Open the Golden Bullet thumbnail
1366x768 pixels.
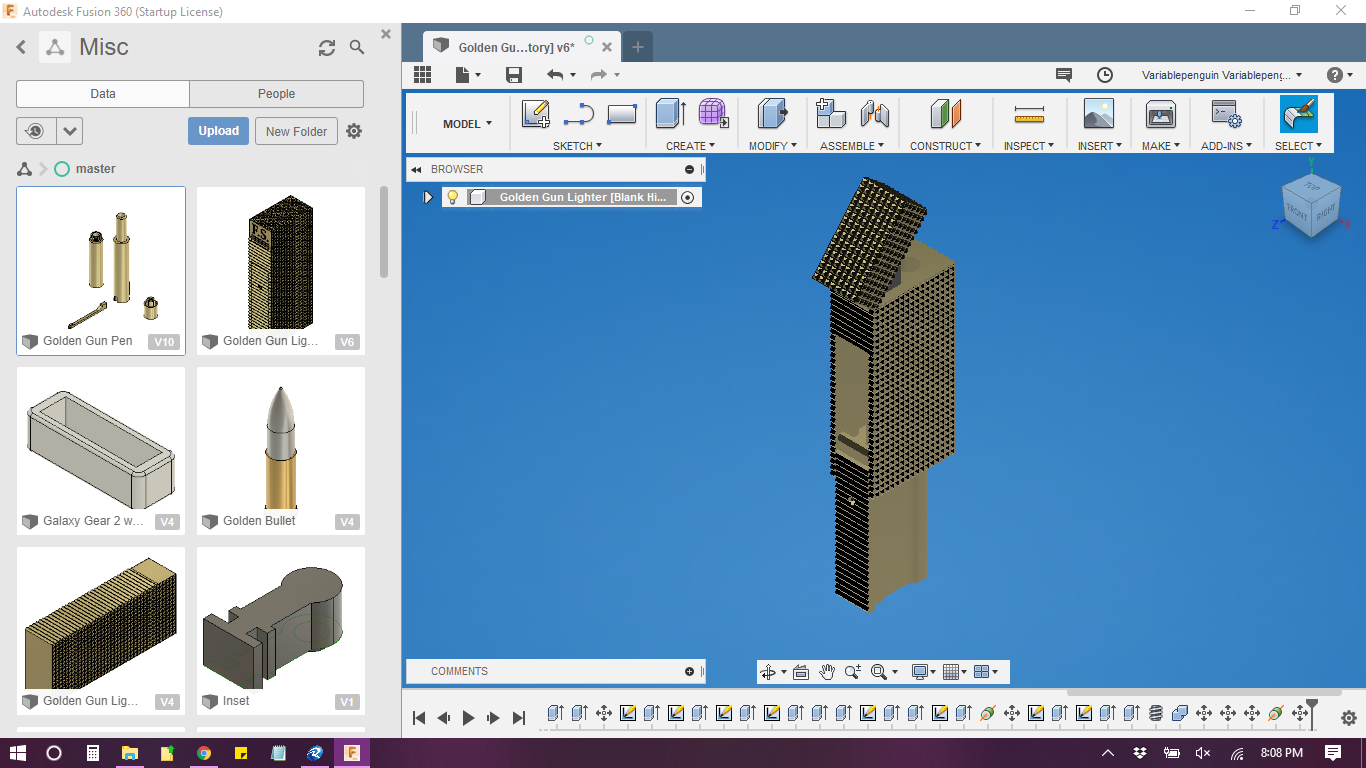pyautogui.click(x=281, y=451)
